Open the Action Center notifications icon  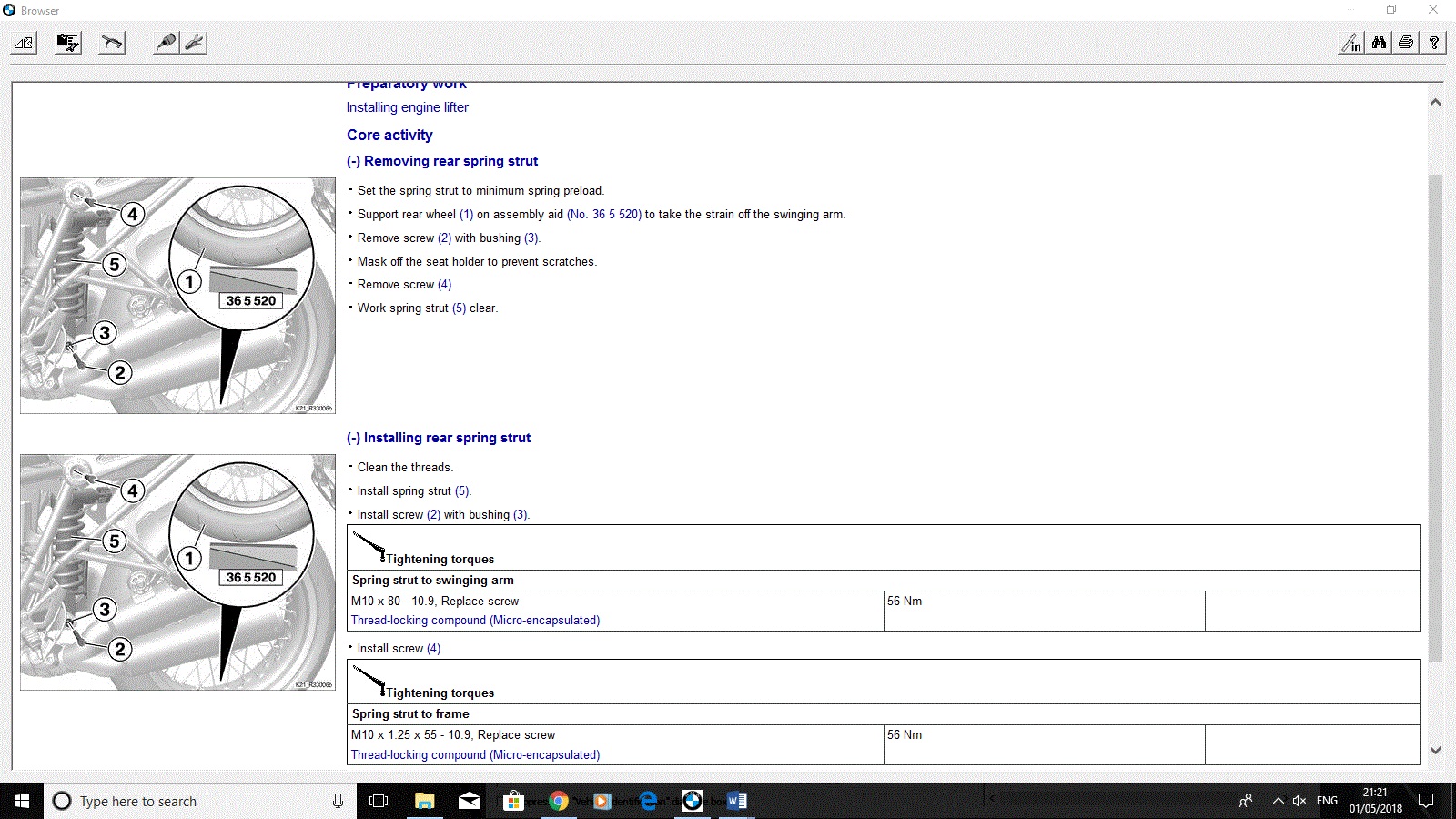1426,801
